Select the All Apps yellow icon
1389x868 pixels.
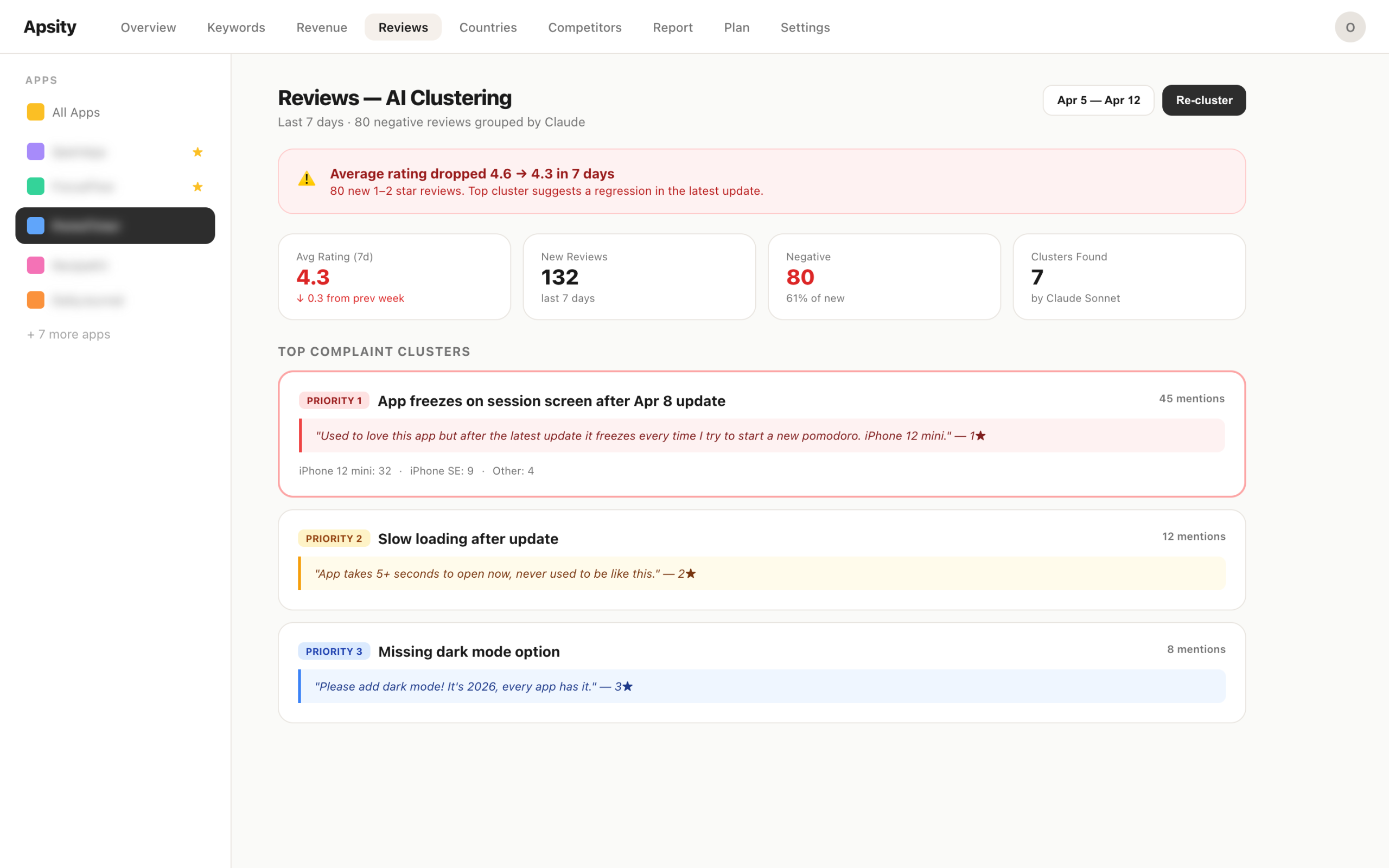(x=35, y=111)
